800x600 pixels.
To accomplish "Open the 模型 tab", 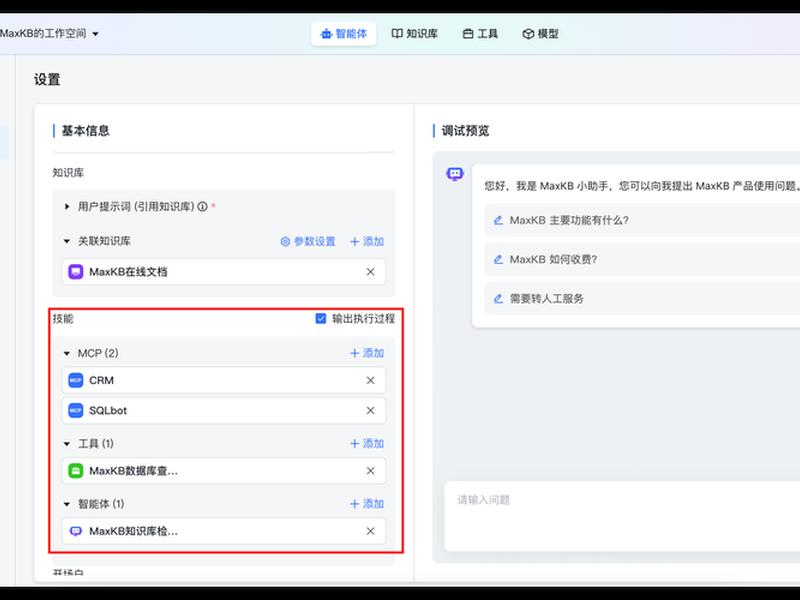I will click(540, 34).
